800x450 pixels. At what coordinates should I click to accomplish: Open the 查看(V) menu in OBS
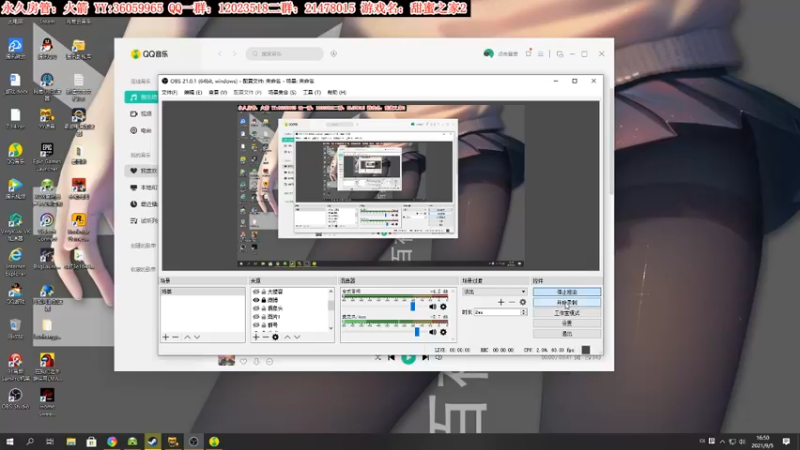(x=217, y=92)
